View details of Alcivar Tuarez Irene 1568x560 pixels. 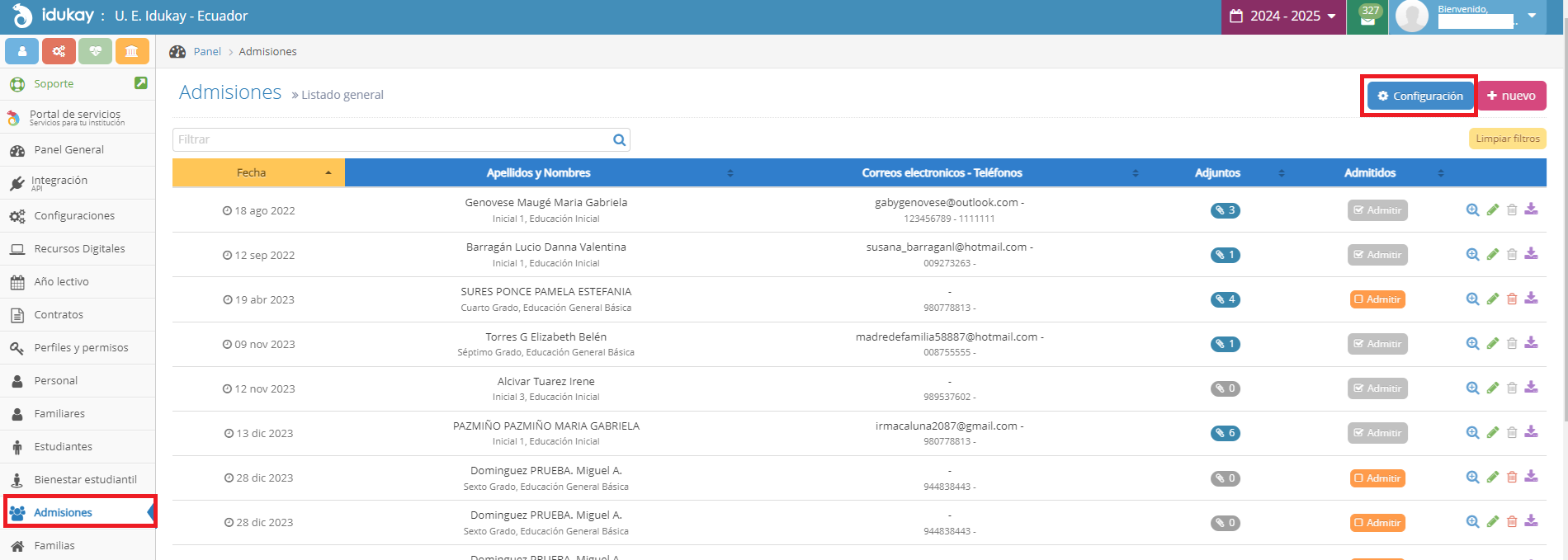(x=1472, y=388)
